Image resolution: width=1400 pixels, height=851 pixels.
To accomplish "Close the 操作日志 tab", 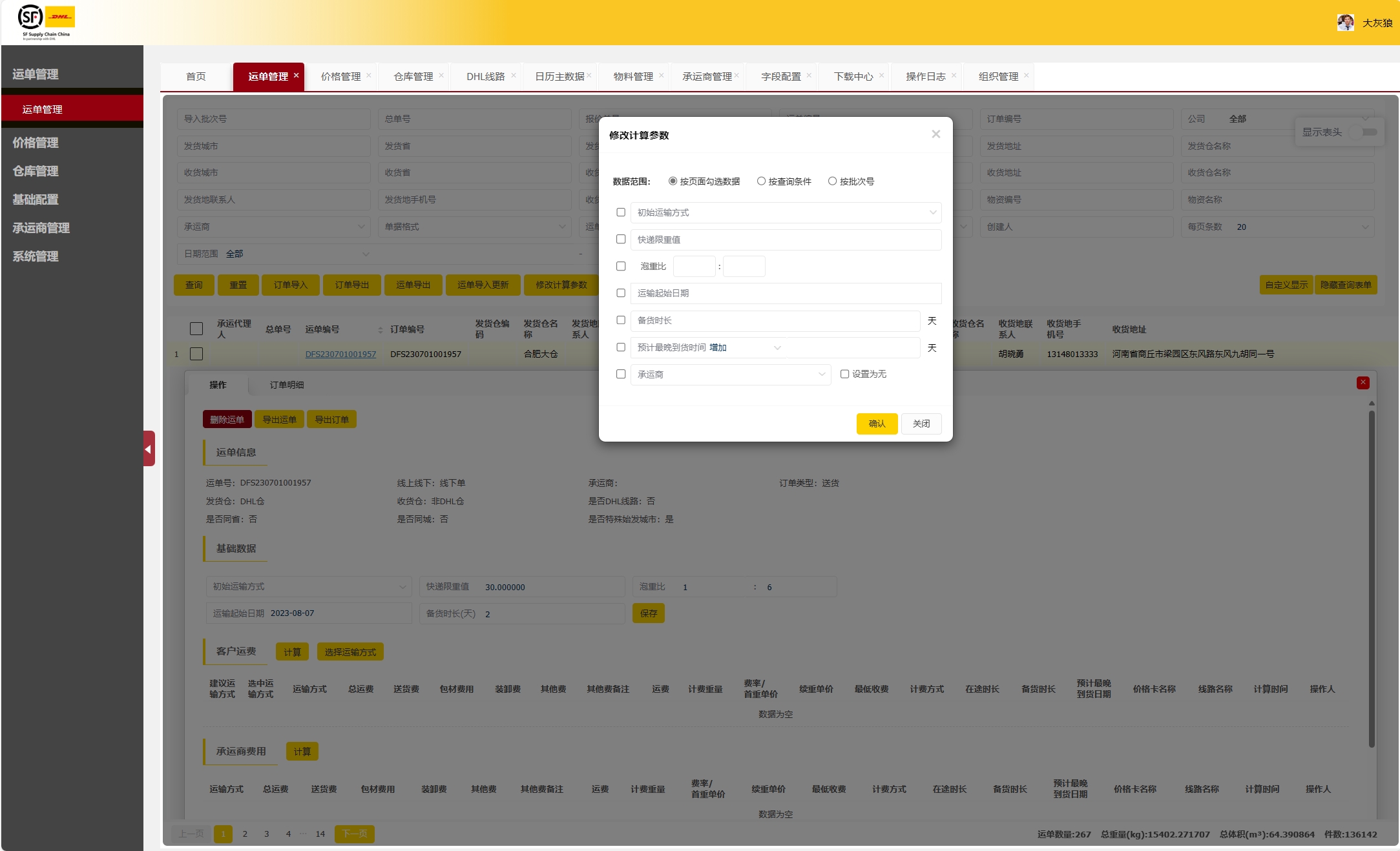I will pyautogui.click(x=954, y=76).
